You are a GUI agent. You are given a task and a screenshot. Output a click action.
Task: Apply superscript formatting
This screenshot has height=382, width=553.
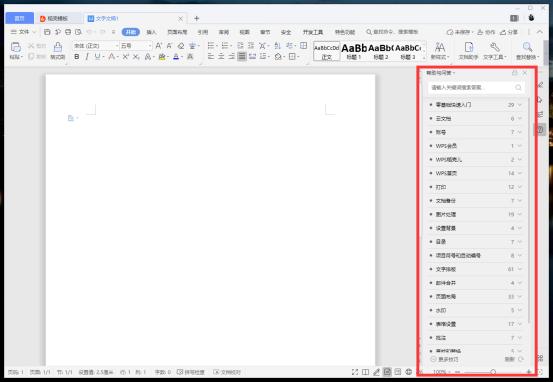click(126, 56)
